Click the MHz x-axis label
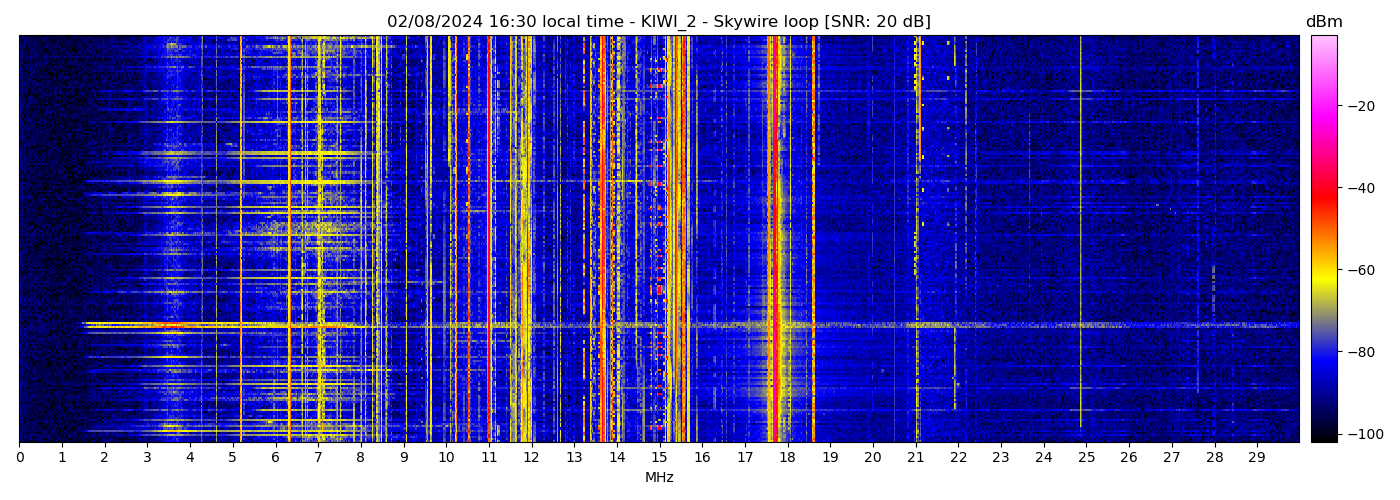Image resolution: width=1400 pixels, height=500 pixels. [659, 478]
